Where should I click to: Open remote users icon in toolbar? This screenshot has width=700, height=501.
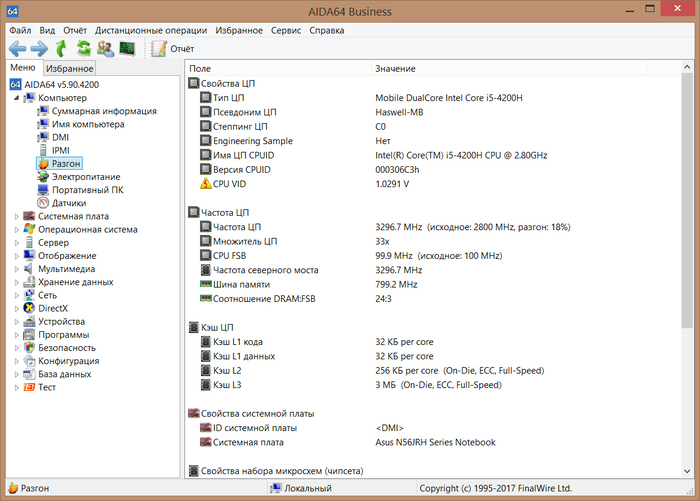(x=105, y=48)
